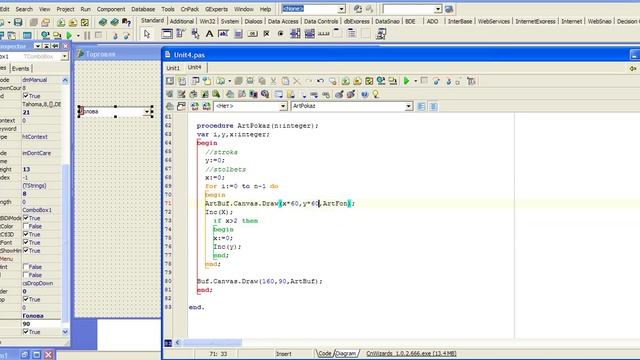Click the lightbulb icon in CnPack toolbar
The height and width of the screenshot is (360, 640).
[x=376, y=94]
